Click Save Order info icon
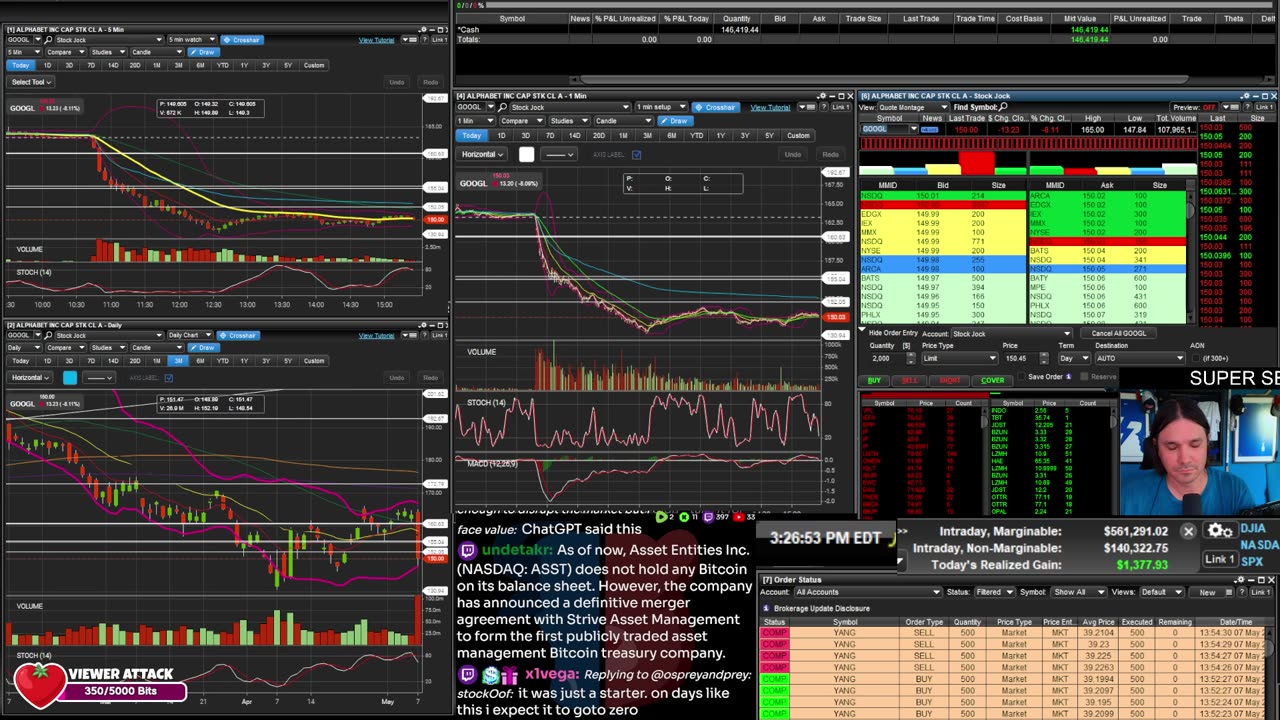1280x720 pixels. click(x=1068, y=377)
